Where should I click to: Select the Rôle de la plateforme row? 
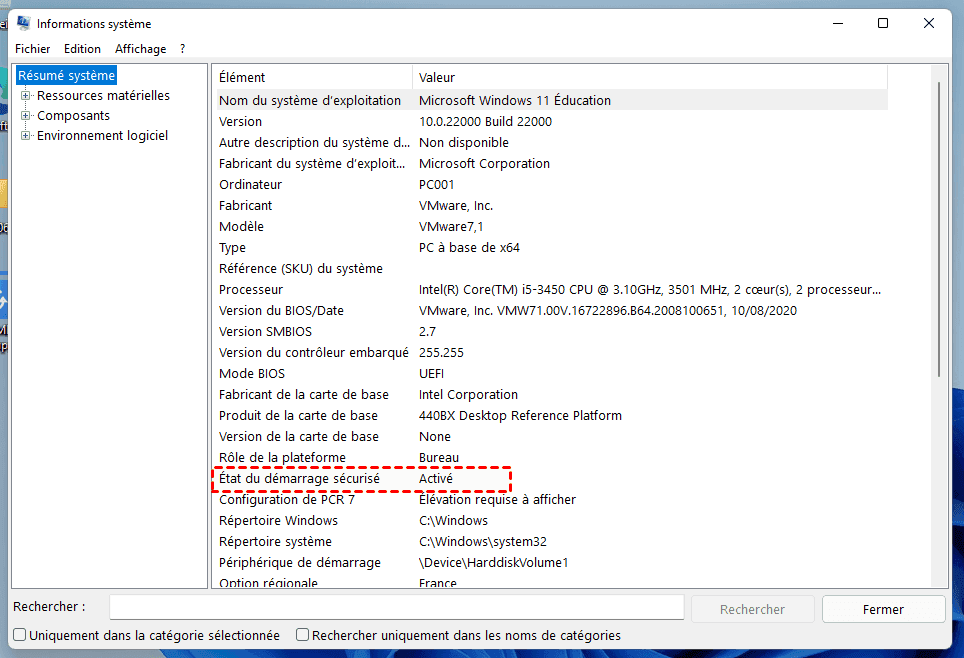[552, 458]
